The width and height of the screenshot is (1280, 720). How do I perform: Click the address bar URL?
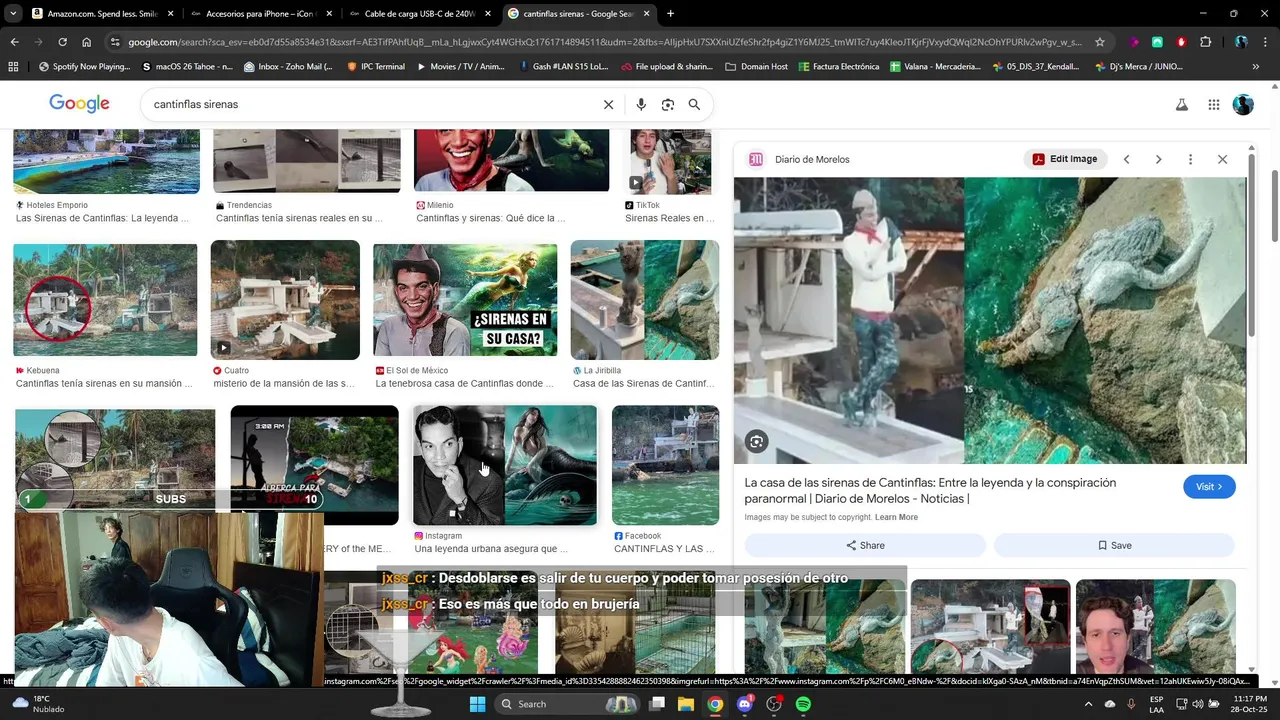click(x=604, y=42)
